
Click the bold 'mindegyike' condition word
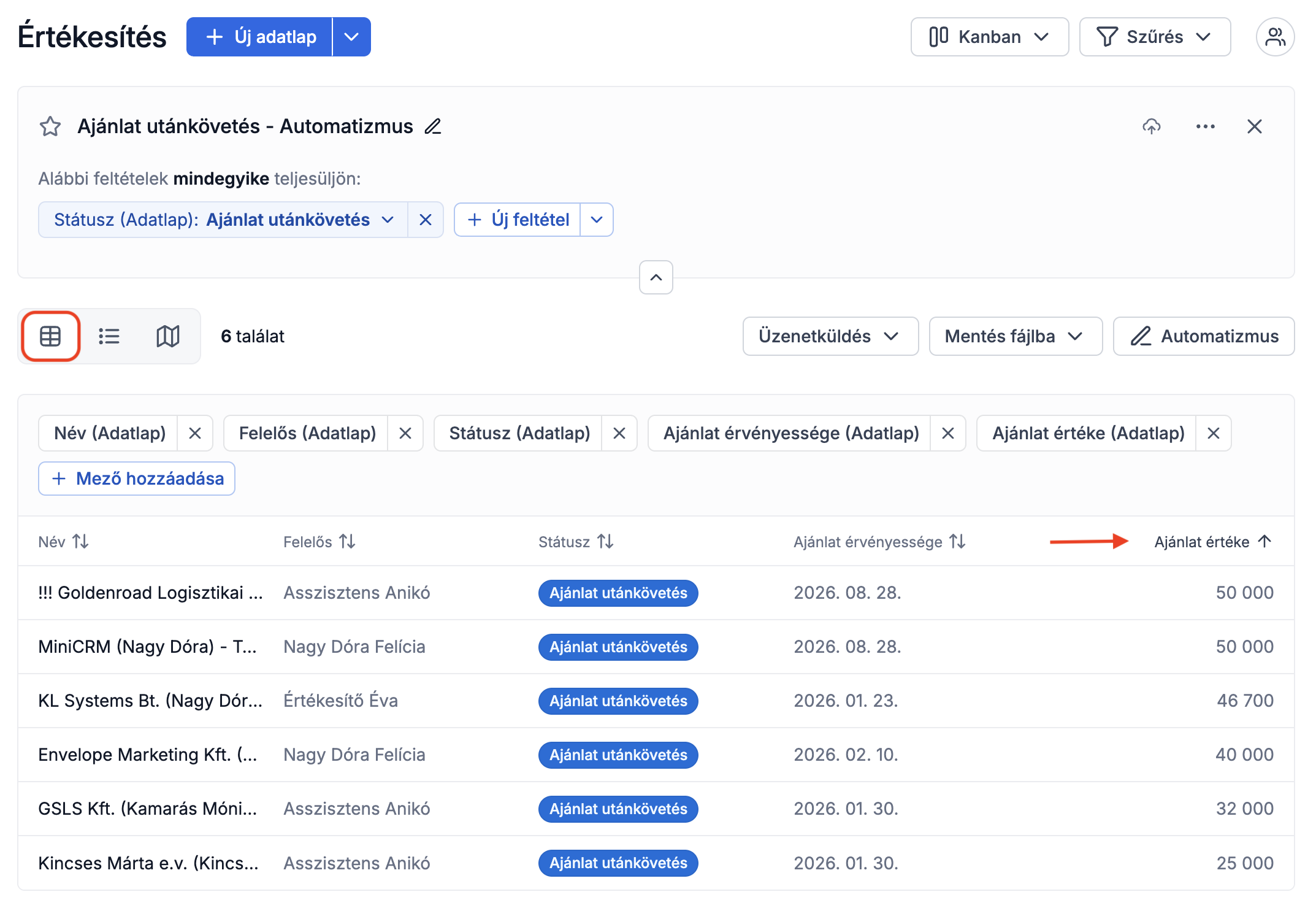221,179
